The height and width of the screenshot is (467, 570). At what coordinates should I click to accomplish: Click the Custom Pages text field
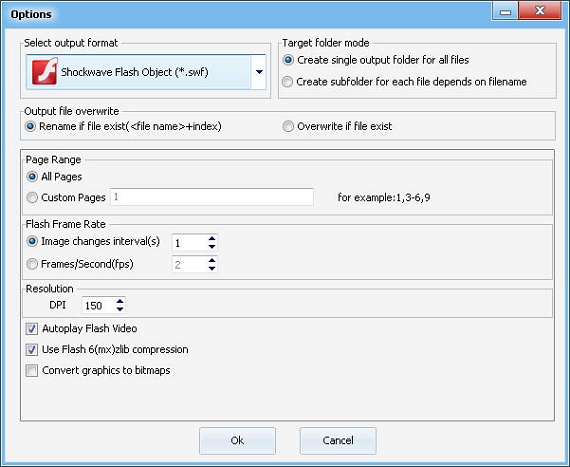(x=212, y=197)
